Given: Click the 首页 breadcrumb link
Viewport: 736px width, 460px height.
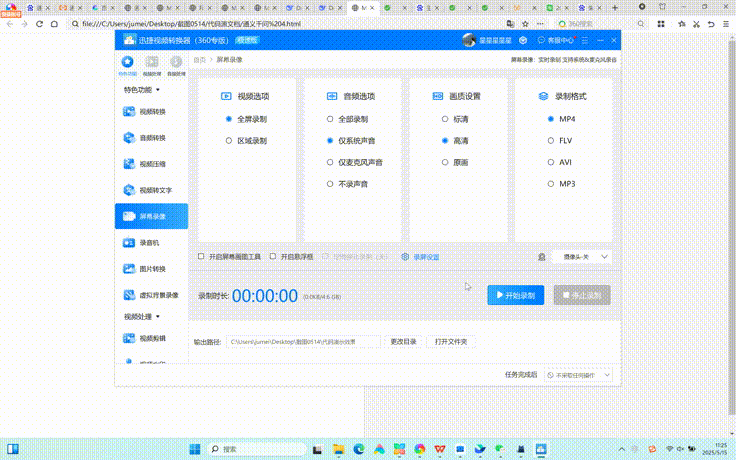Looking at the screenshot, I should point(199,60).
